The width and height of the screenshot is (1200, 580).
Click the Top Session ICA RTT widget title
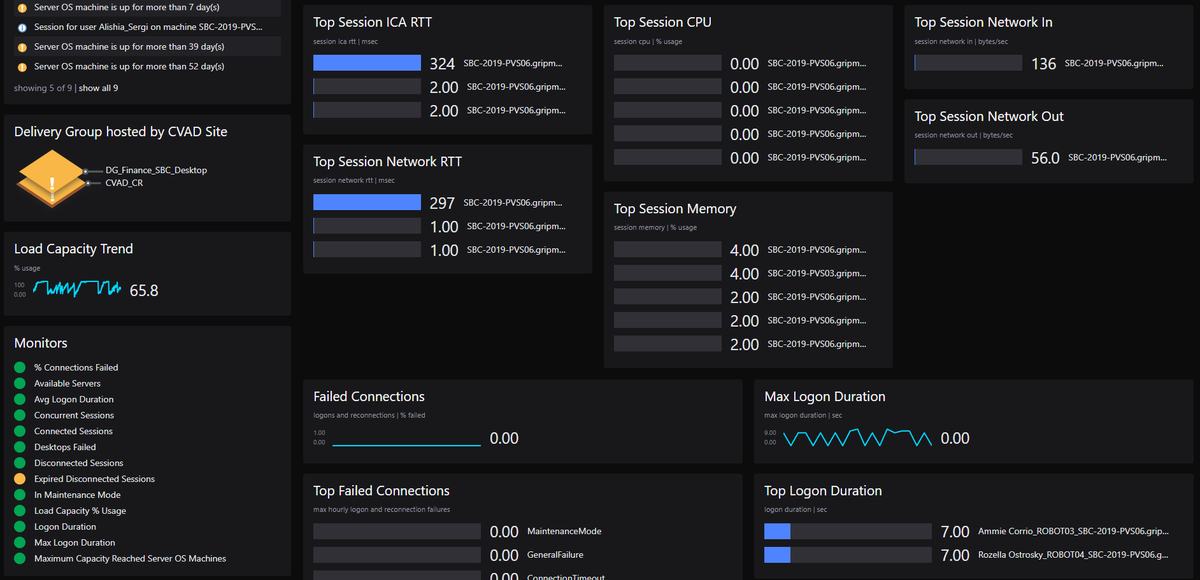(x=373, y=22)
